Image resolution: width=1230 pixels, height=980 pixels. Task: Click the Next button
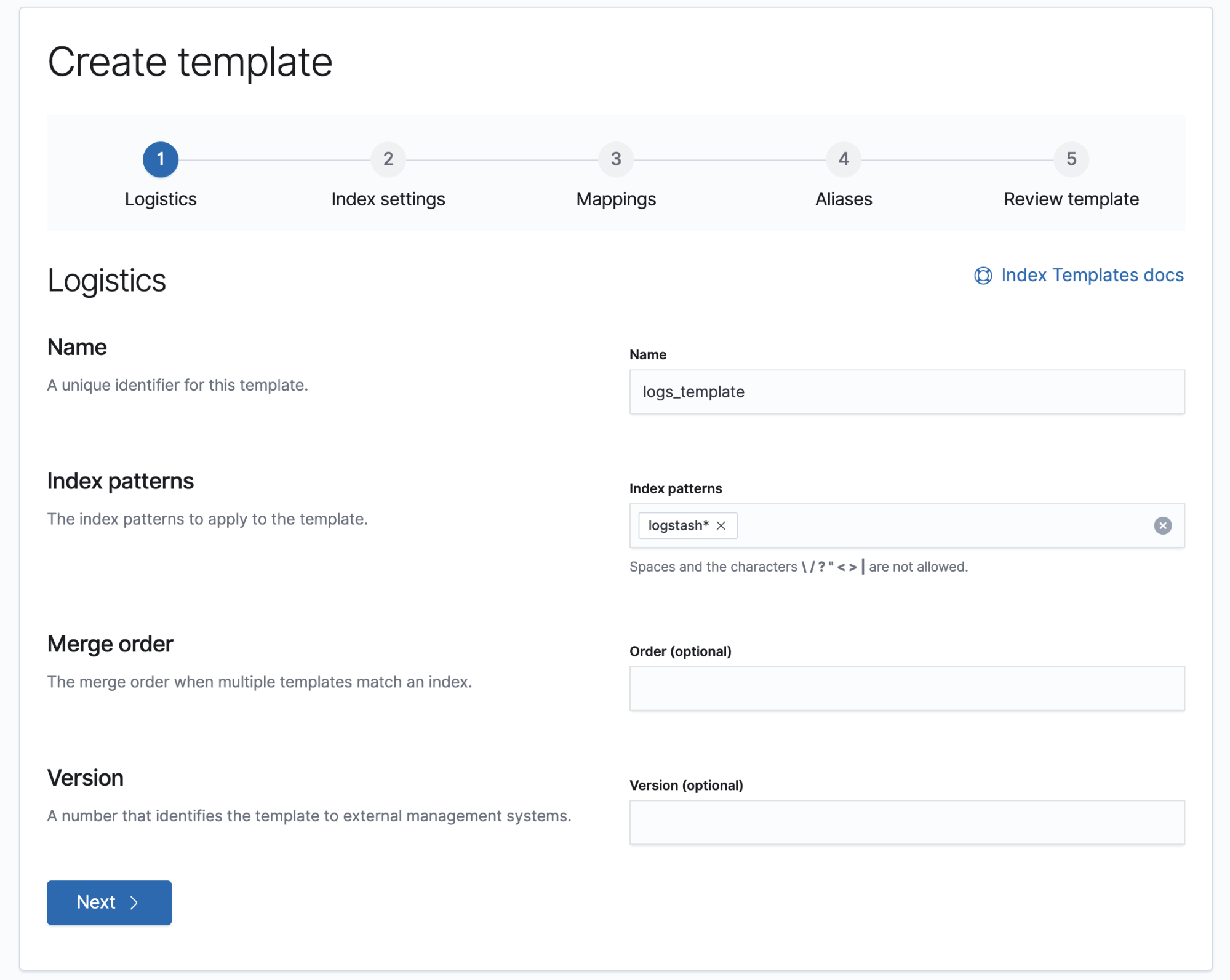108,902
